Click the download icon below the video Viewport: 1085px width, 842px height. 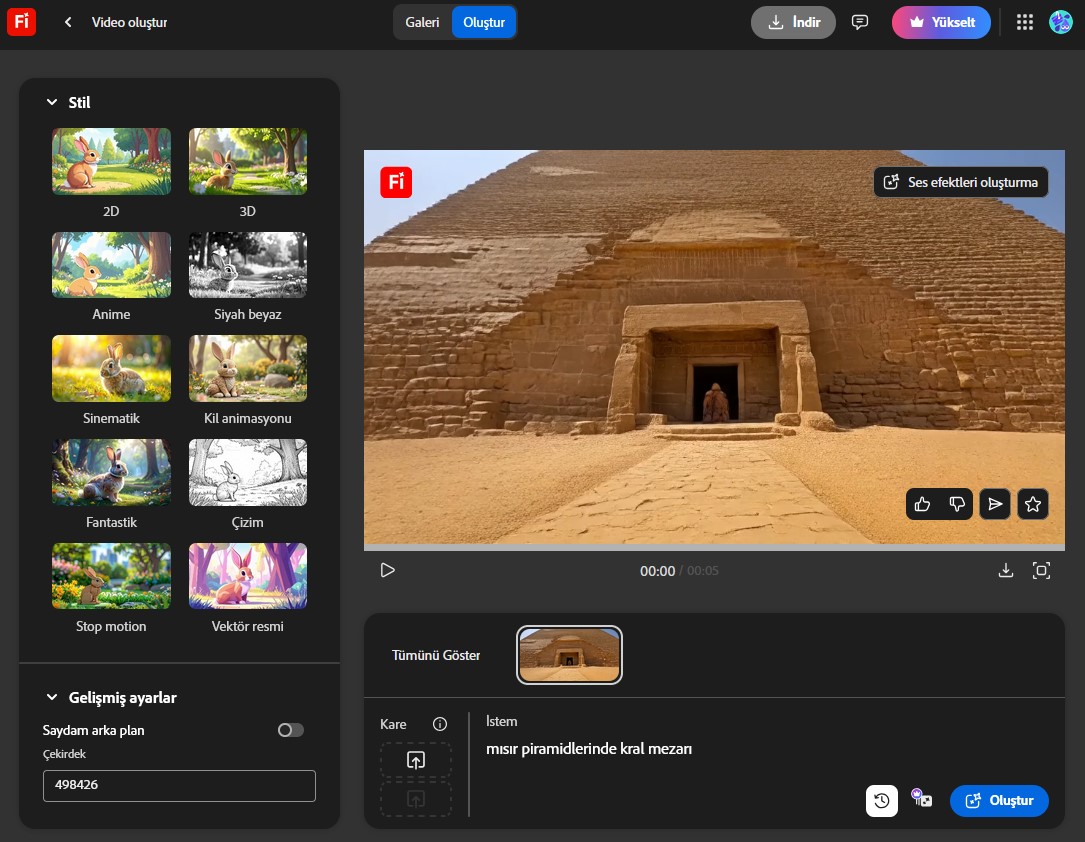pyautogui.click(x=1006, y=570)
